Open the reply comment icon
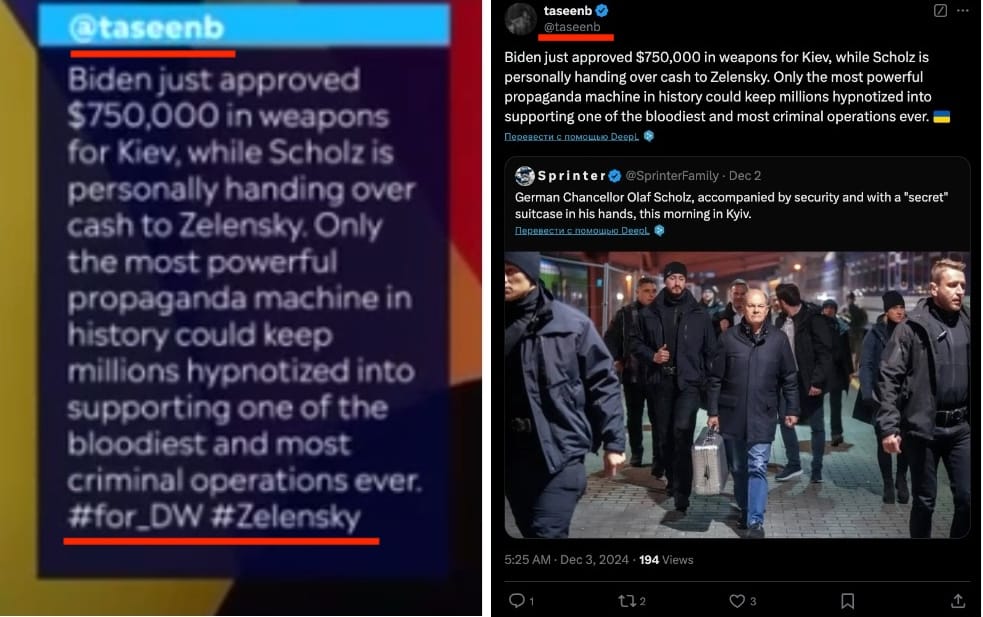 517,601
